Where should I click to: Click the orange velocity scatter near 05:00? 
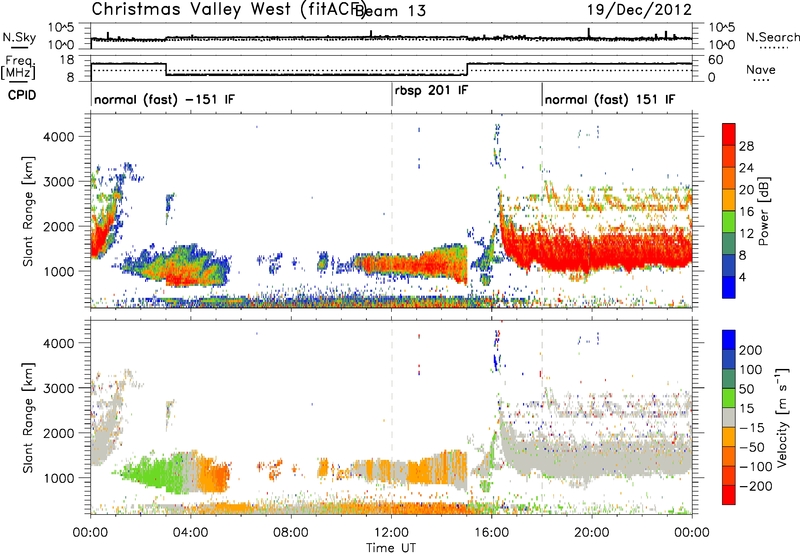pyautogui.click(x=214, y=474)
